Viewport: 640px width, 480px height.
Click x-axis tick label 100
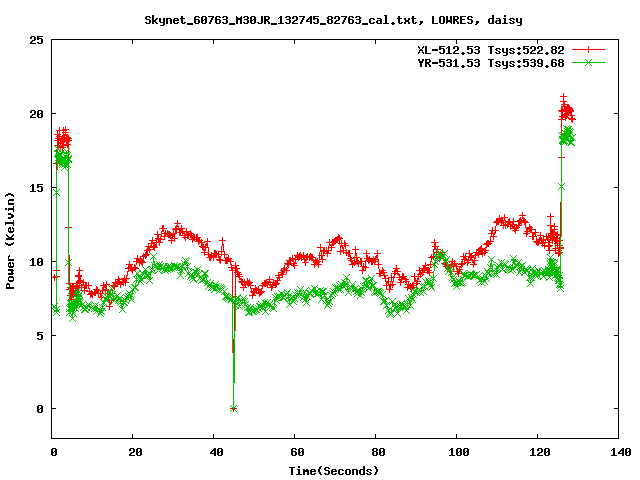coord(458,452)
